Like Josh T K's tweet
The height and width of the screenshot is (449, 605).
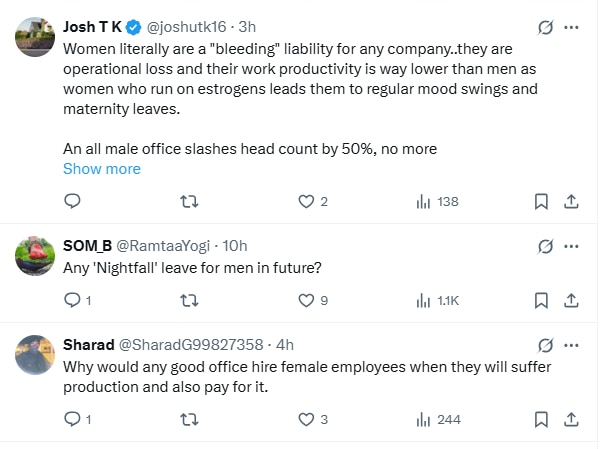tap(307, 201)
